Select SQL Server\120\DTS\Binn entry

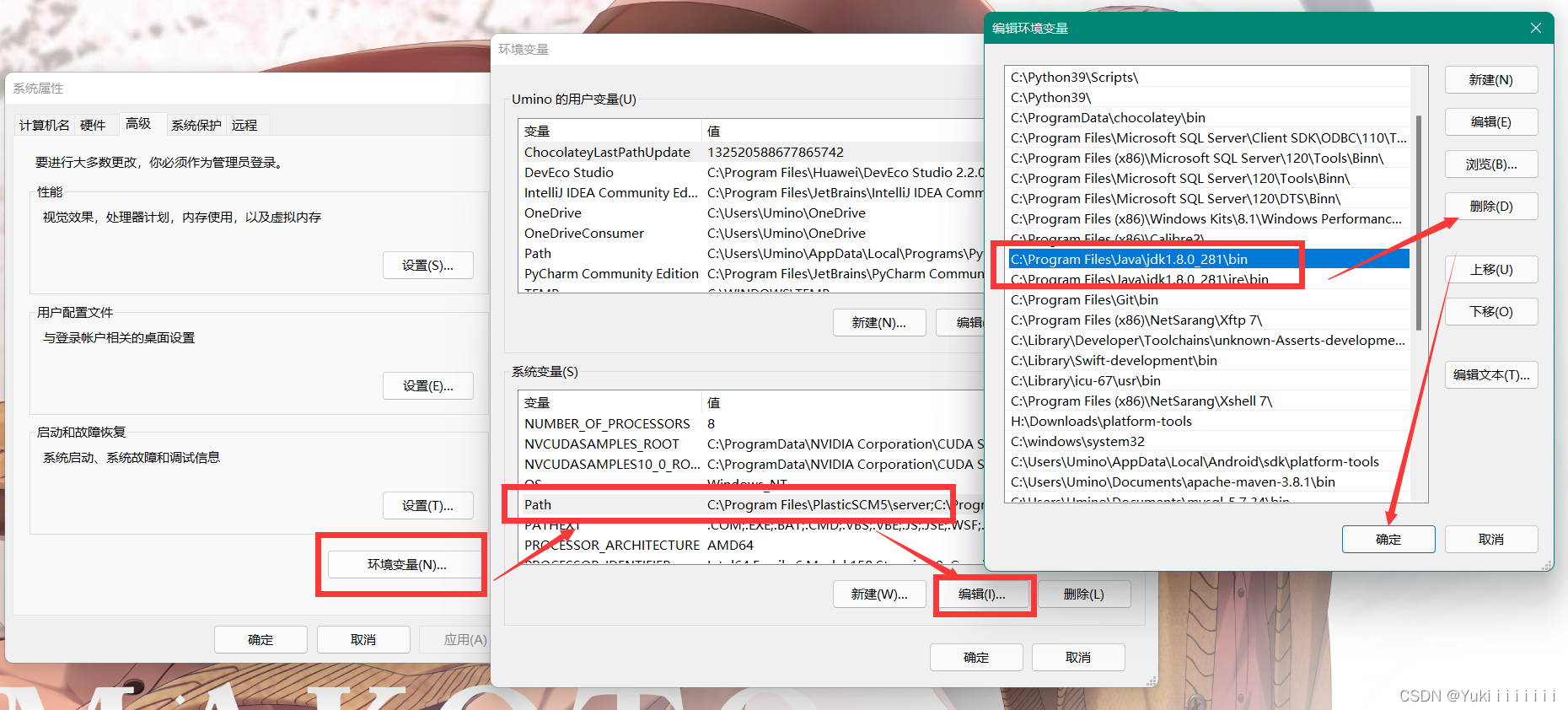pos(1208,198)
